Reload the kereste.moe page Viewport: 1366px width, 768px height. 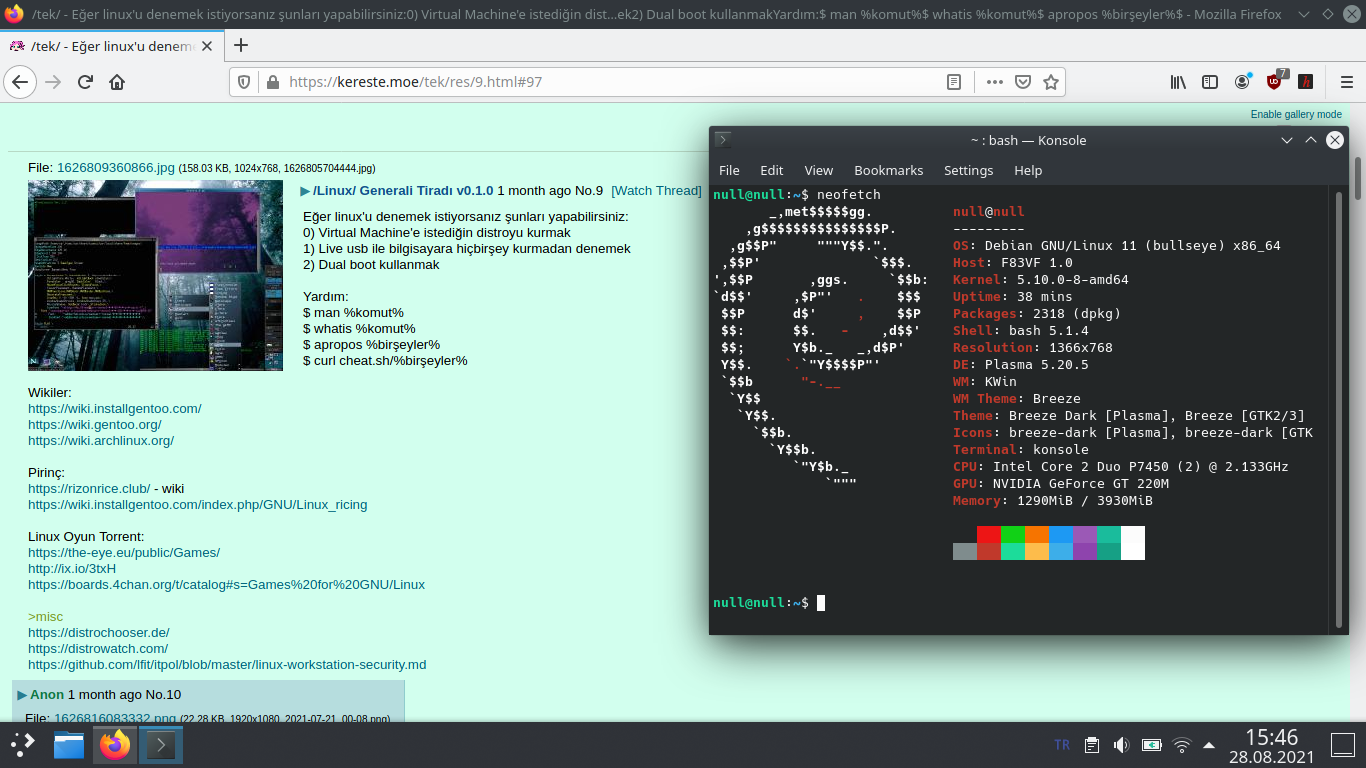tap(86, 82)
